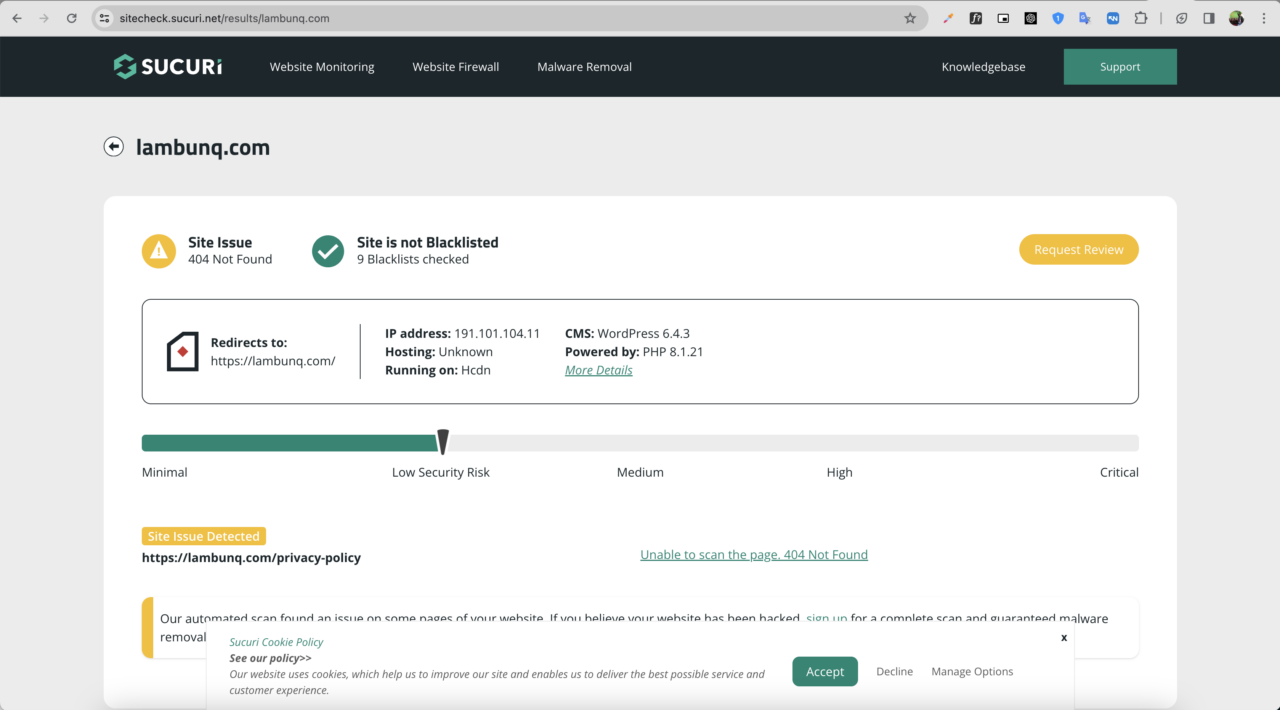Open Website Monitoring menu item
Image resolution: width=1280 pixels, height=710 pixels.
(x=322, y=67)
